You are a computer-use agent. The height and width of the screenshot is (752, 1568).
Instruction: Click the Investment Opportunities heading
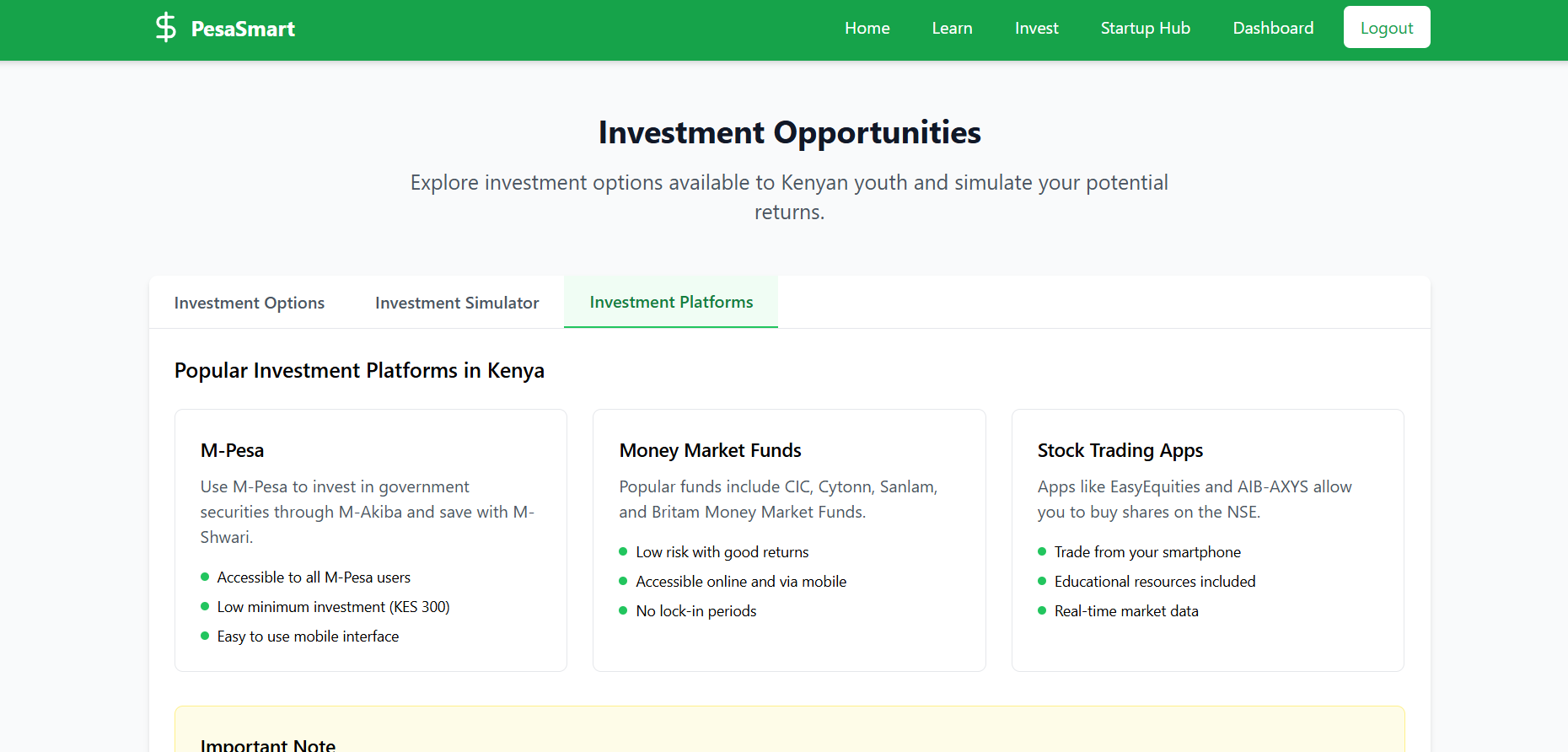click(x=790, y=132)
